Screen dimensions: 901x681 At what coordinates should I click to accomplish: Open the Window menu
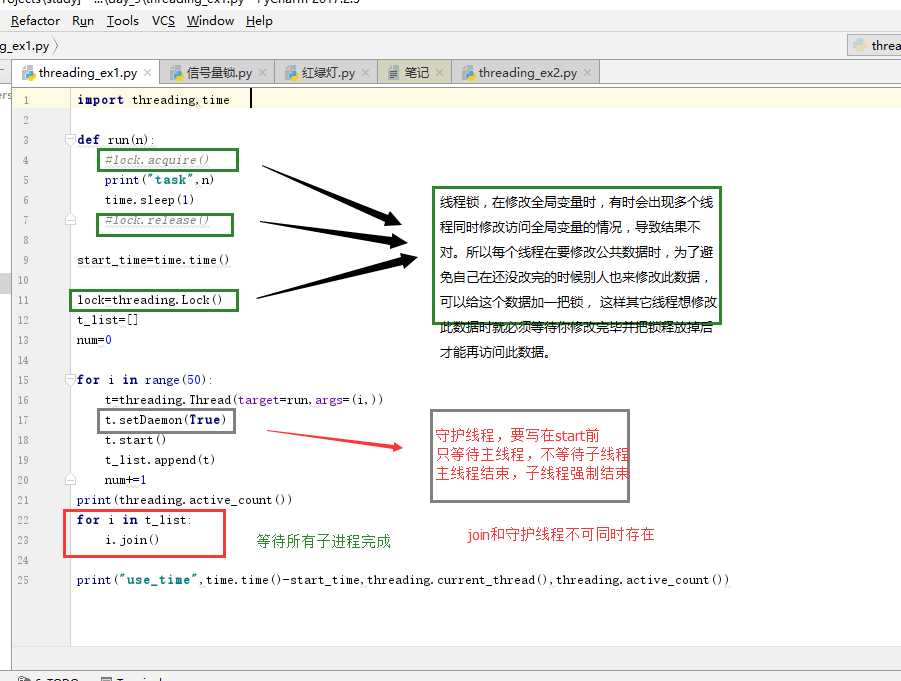[210, 21]
